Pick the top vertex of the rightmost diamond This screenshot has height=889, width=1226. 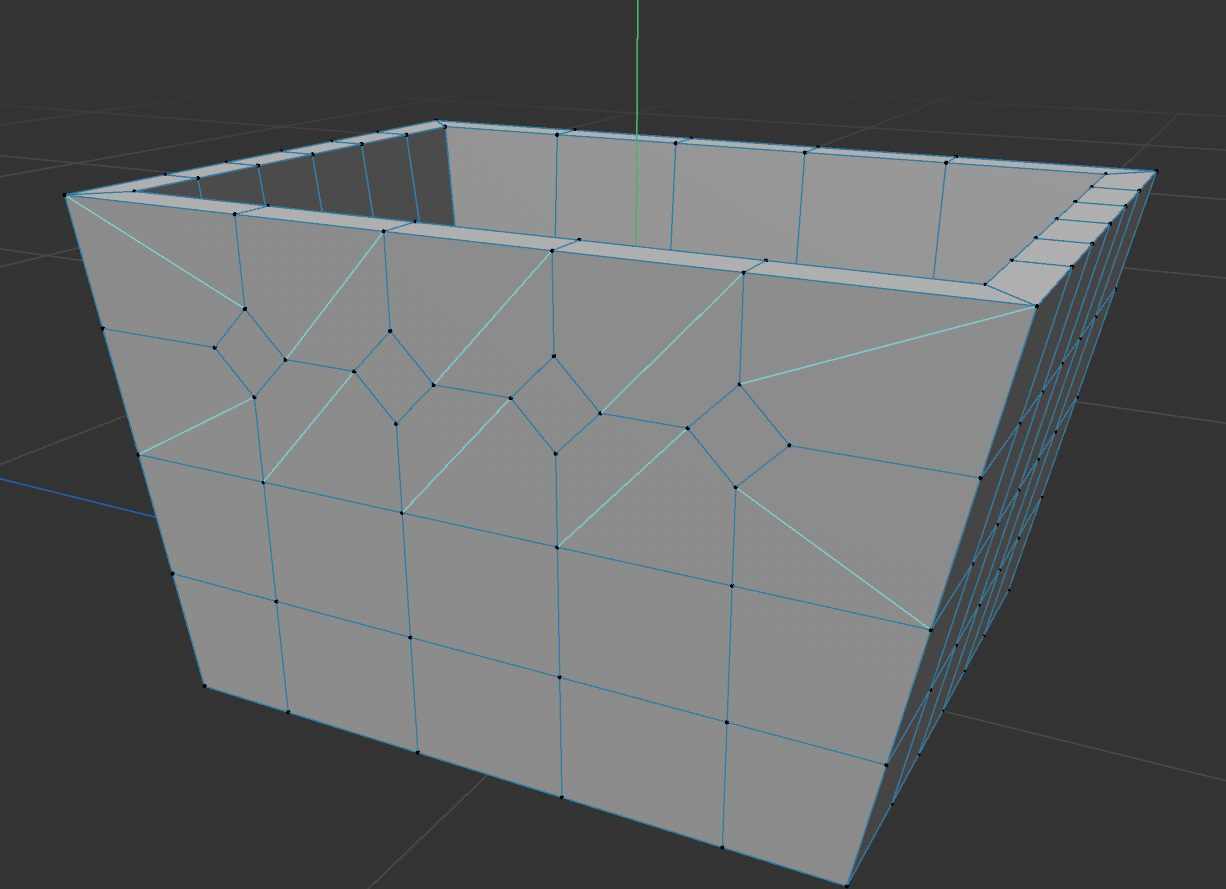pyautogui.click(x=740, y=383)
